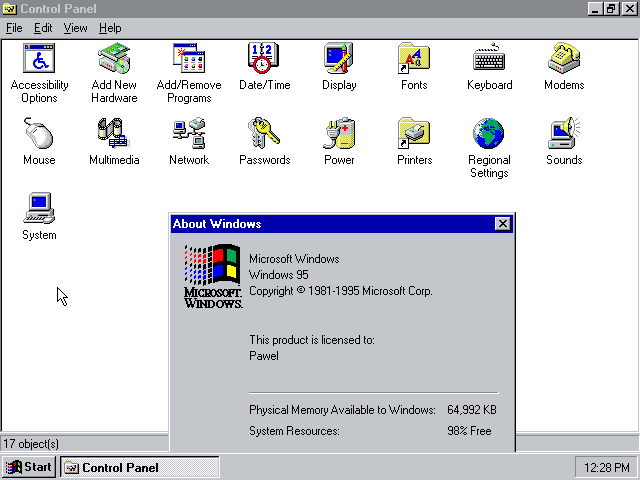
Task: Open the Accessibility Options icon
Action: pos(39,58)
